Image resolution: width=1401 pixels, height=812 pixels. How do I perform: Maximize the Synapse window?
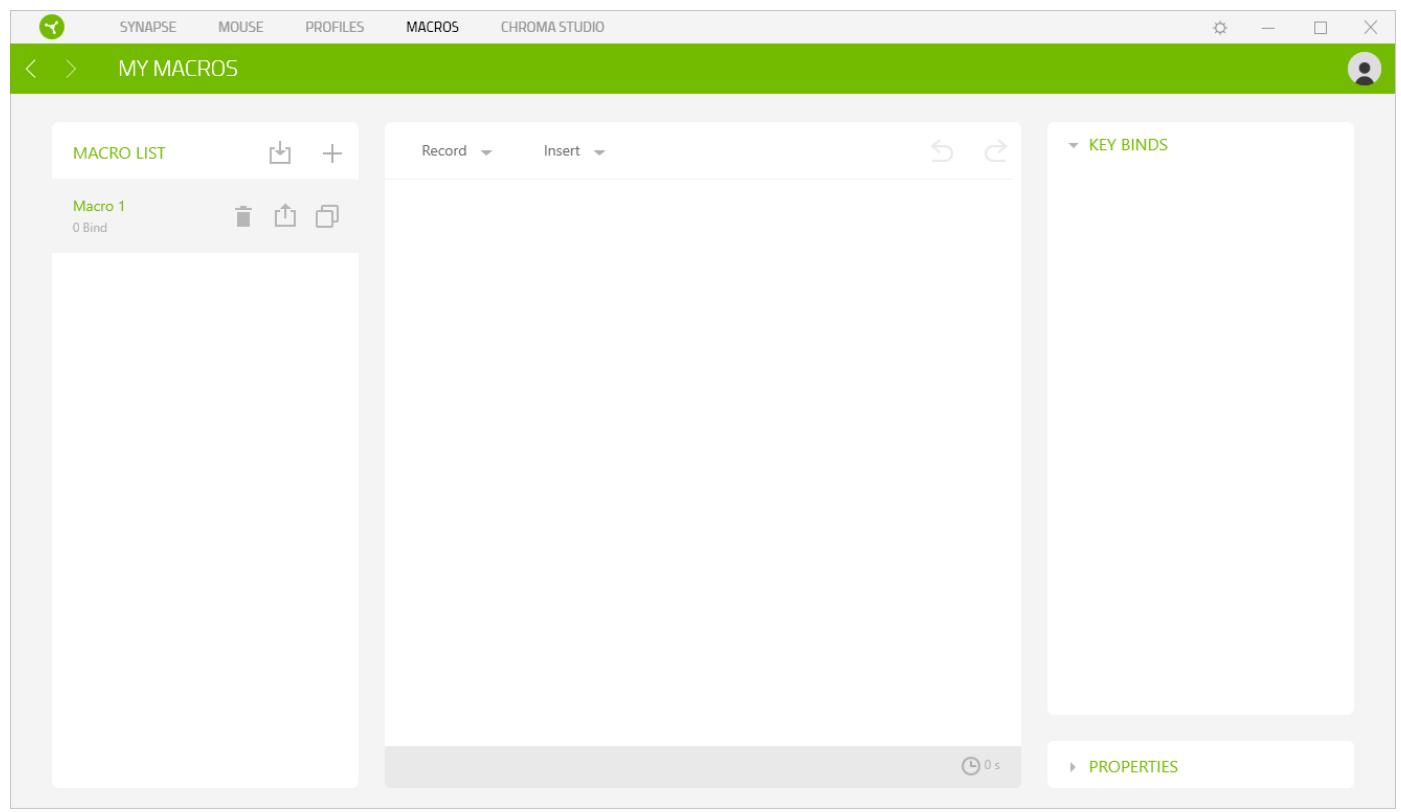click(1319, 27)
